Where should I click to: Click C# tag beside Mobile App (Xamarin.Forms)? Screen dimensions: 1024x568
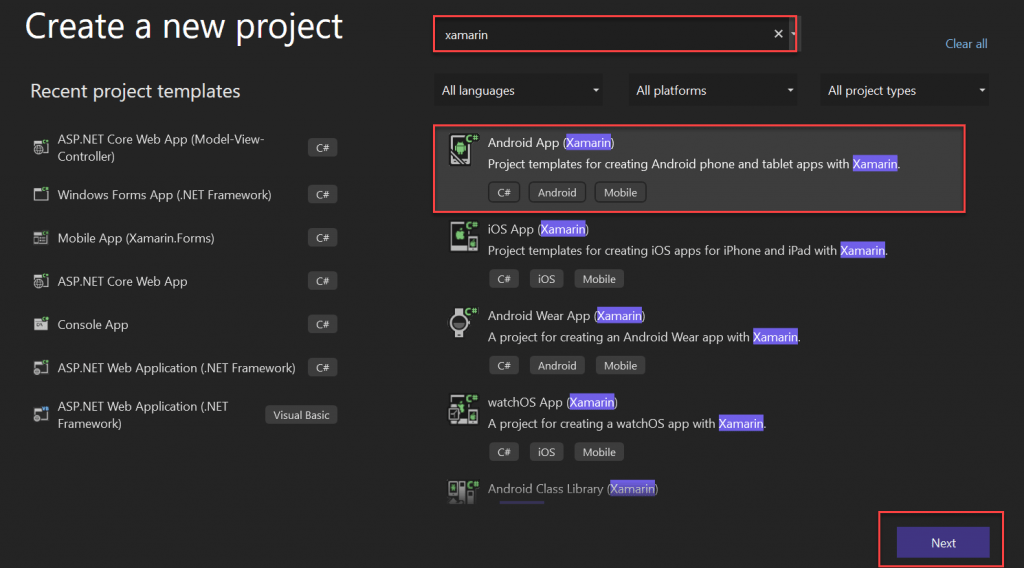point(323,238)
